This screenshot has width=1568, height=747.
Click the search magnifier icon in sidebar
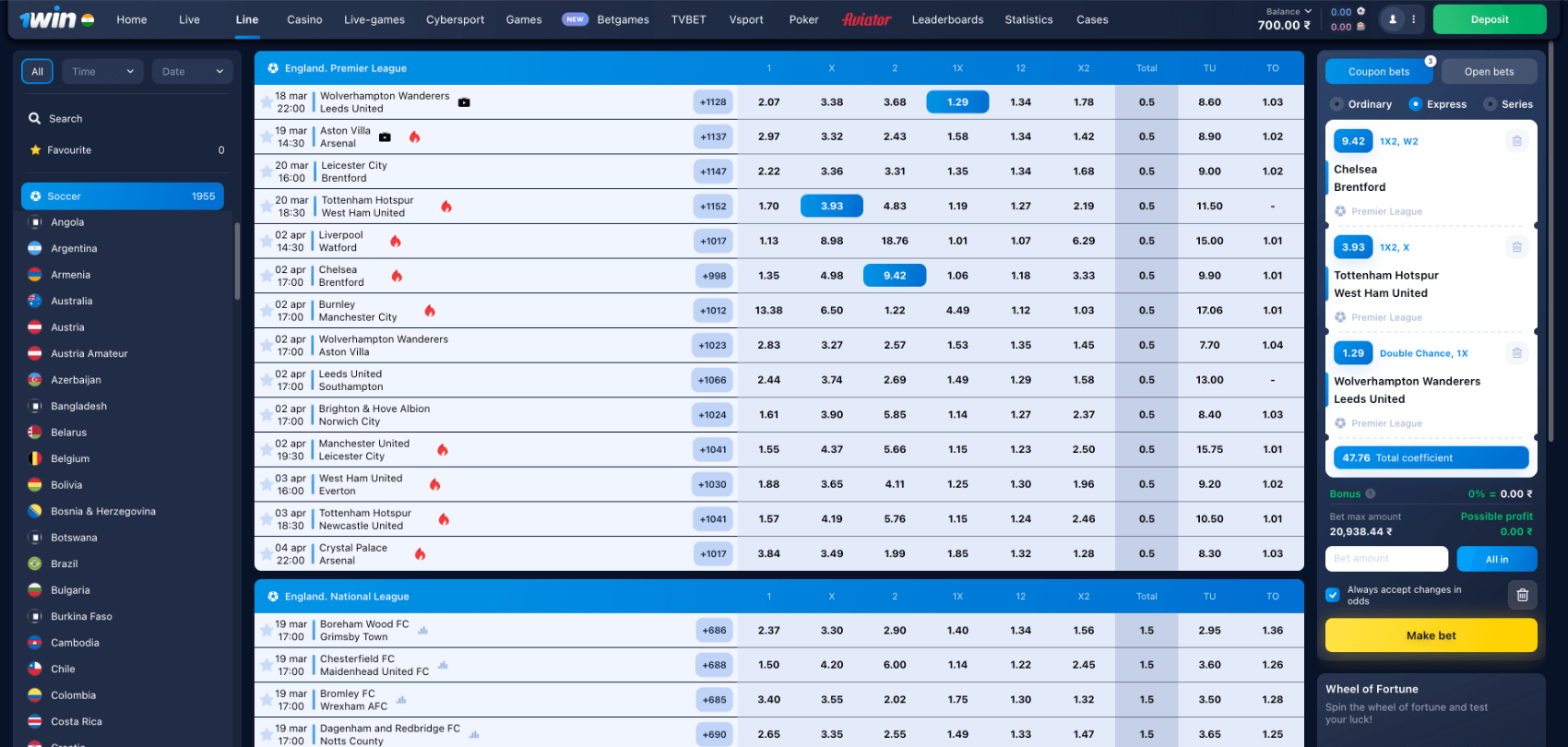pyautogui.click(x=35, y=118)
